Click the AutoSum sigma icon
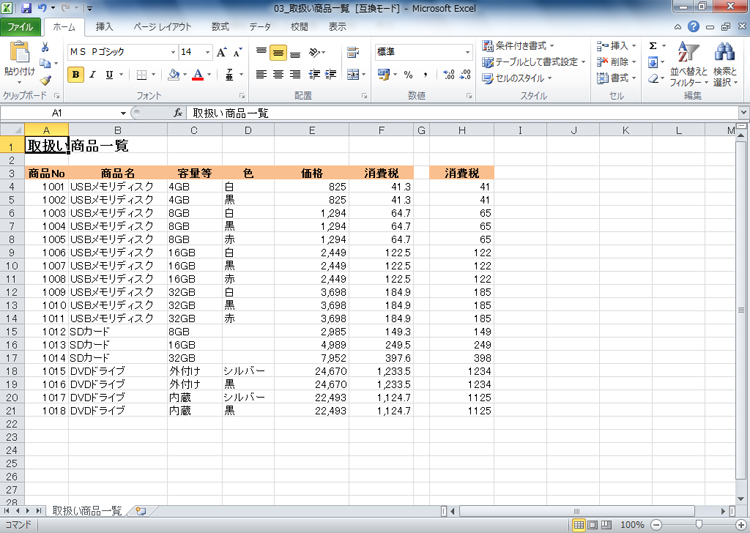This screenshot has width=750, height=533. (653, 46)
